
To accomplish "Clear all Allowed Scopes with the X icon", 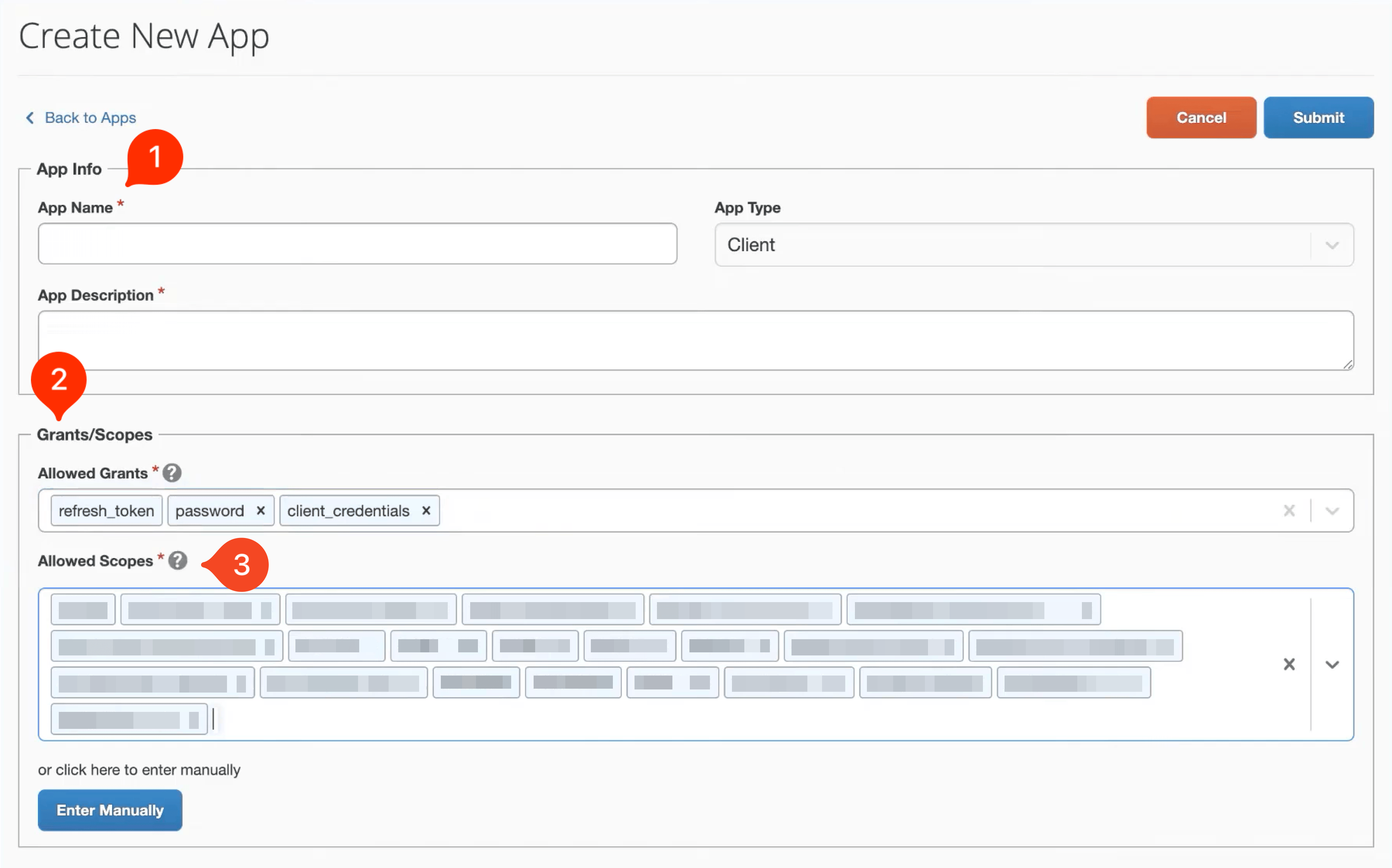I will point(1289,664).
